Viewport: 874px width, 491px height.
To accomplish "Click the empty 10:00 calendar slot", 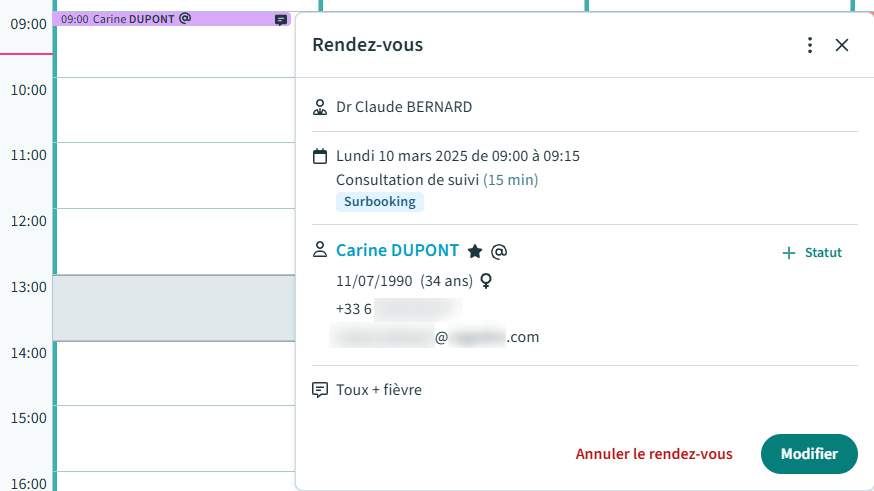I will click(x=173, y=109).
